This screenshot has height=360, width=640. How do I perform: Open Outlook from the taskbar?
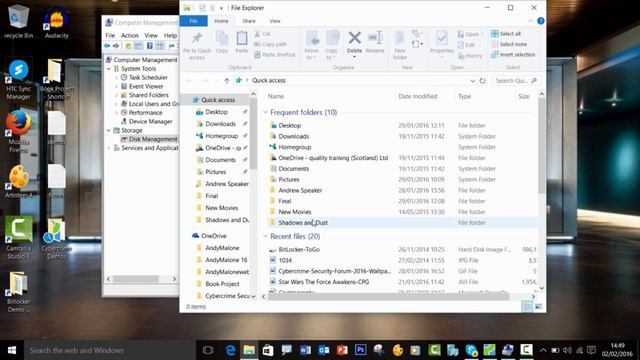[324, 350]
